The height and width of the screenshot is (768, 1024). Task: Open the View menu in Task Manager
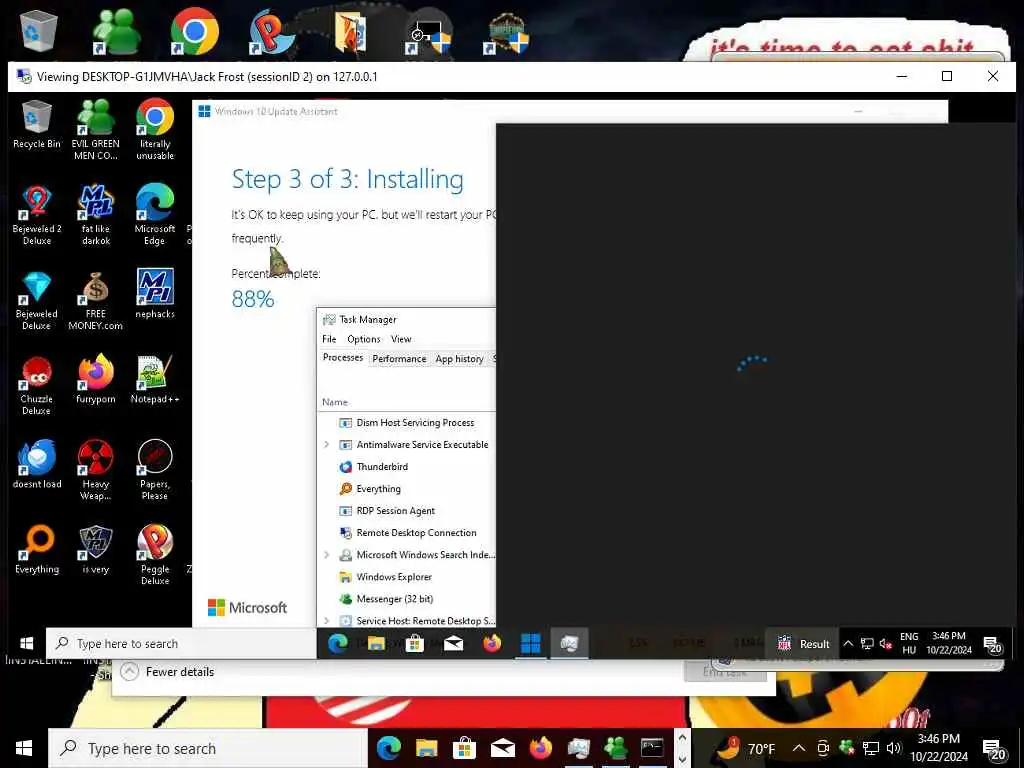point(401,339)
